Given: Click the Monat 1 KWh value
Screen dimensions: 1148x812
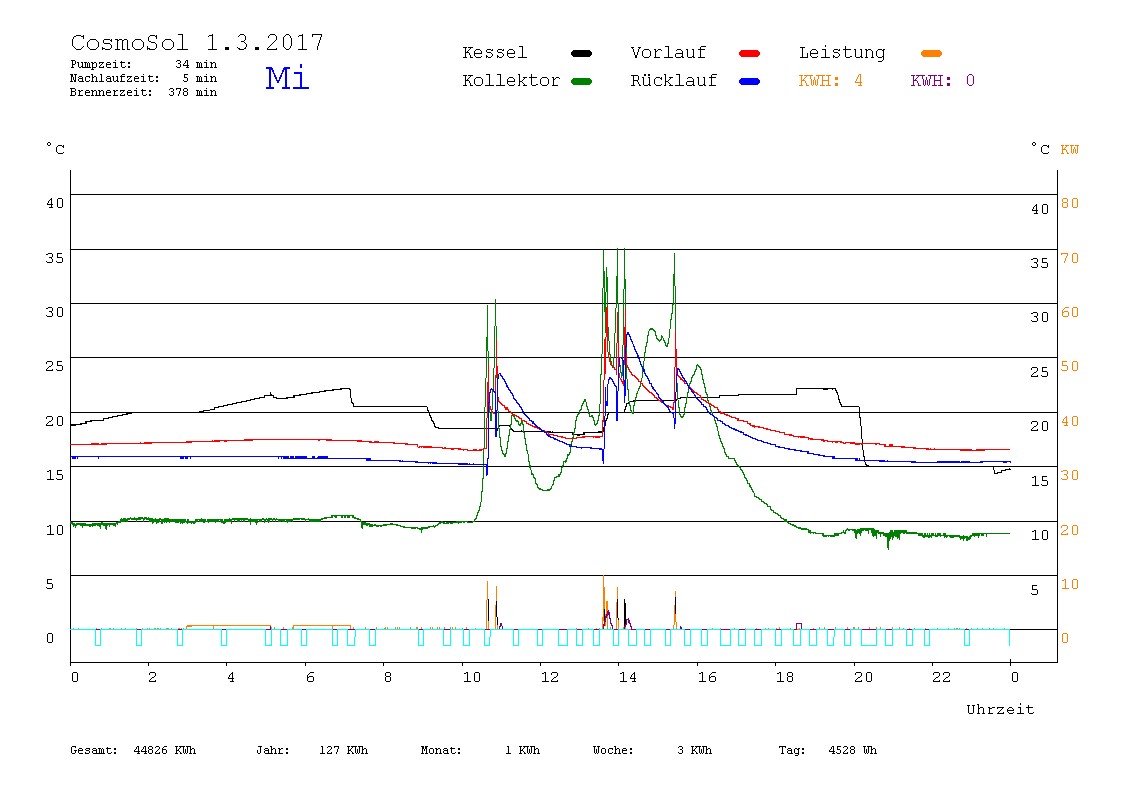Looking at the screenshot, I should click(x=480, y=750).
